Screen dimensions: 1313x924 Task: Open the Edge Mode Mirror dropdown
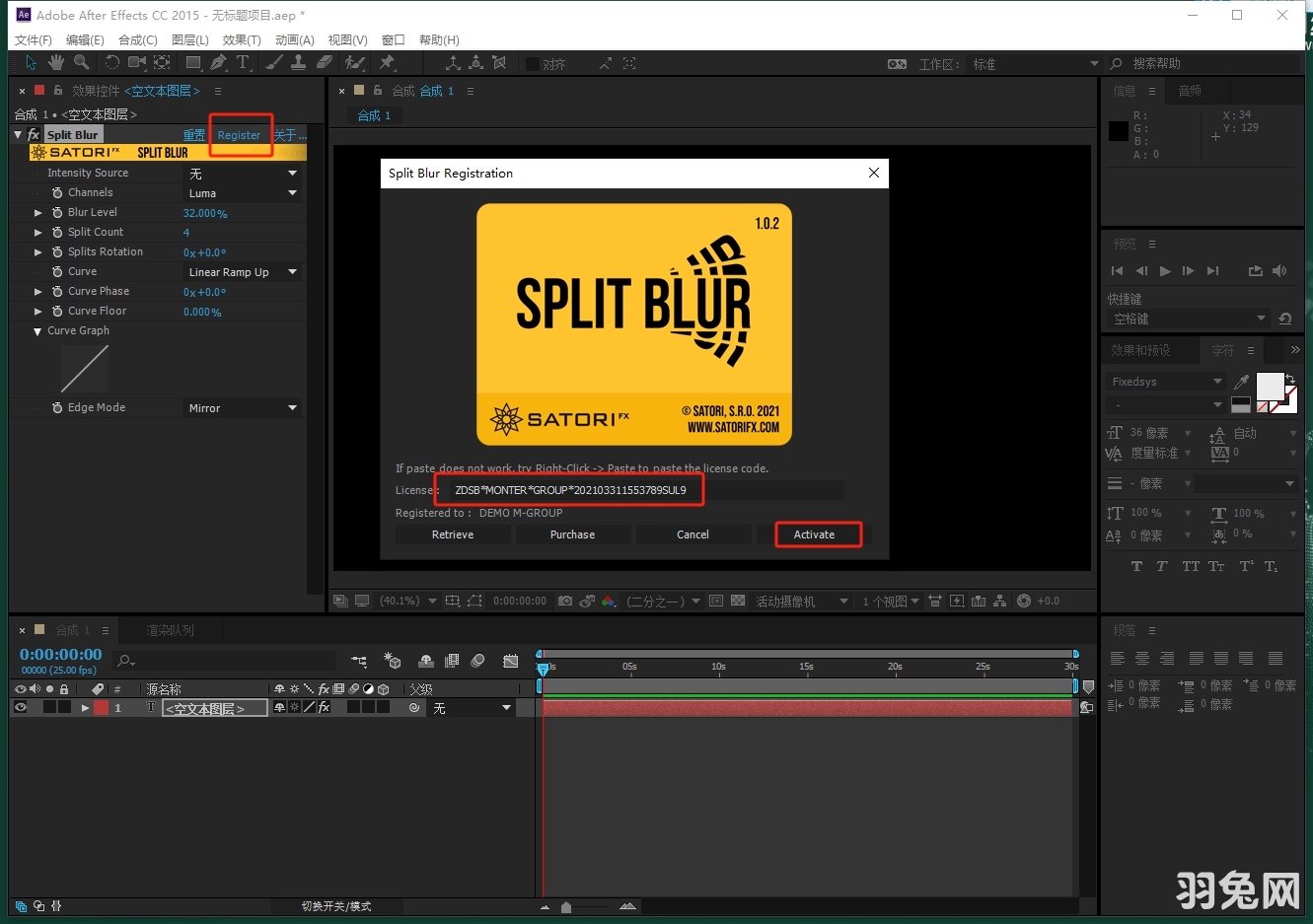(x=242, y=407)
